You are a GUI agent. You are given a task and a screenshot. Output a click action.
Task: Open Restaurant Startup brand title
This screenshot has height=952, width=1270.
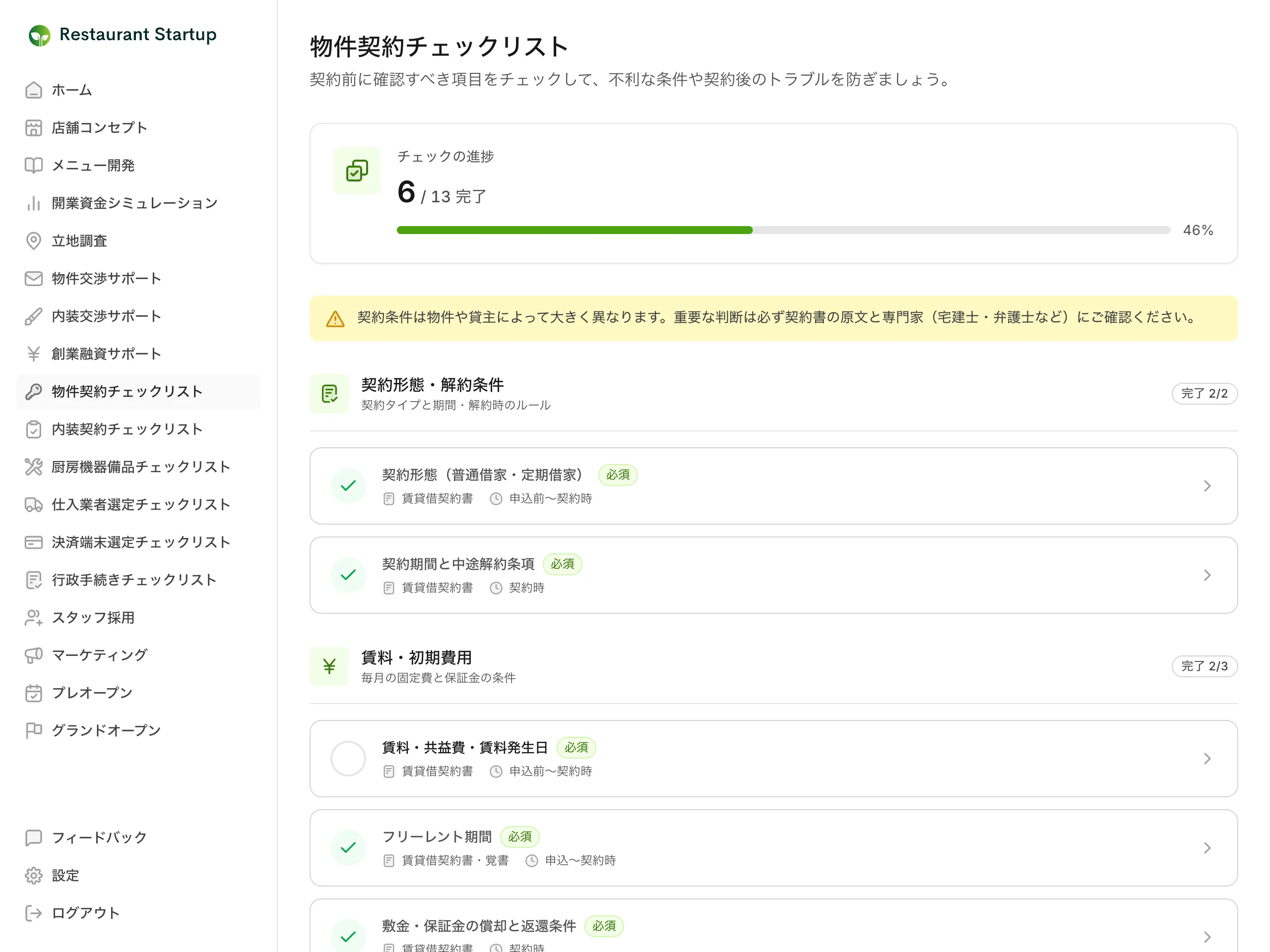click(138, 34)
